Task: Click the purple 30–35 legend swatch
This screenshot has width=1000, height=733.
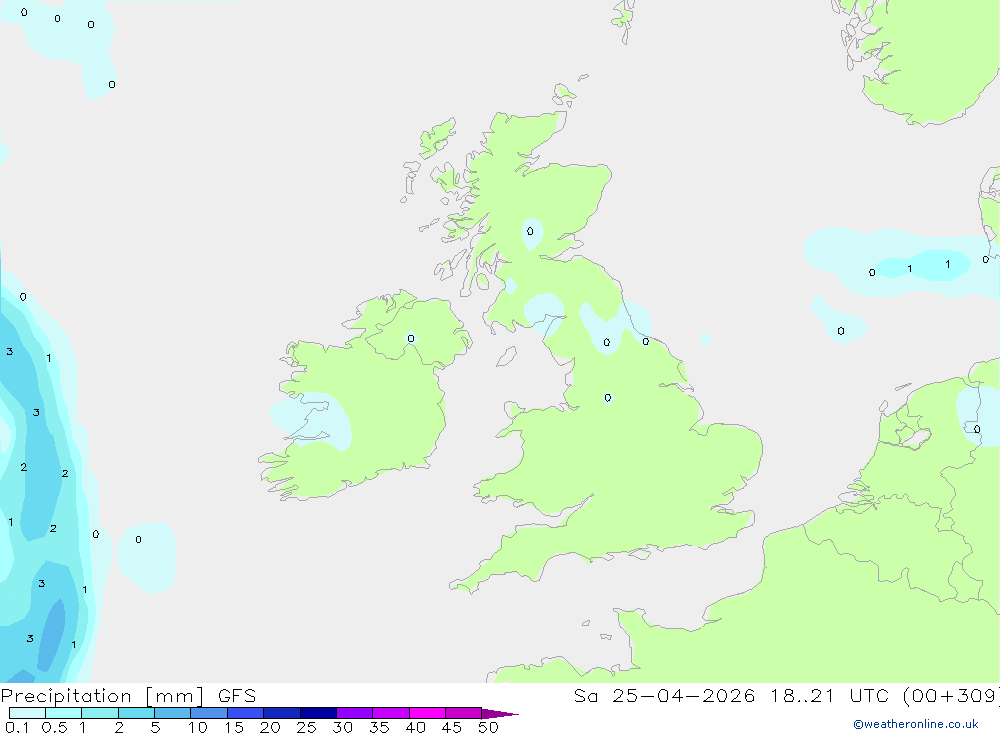Action: [x=355, y=713]
